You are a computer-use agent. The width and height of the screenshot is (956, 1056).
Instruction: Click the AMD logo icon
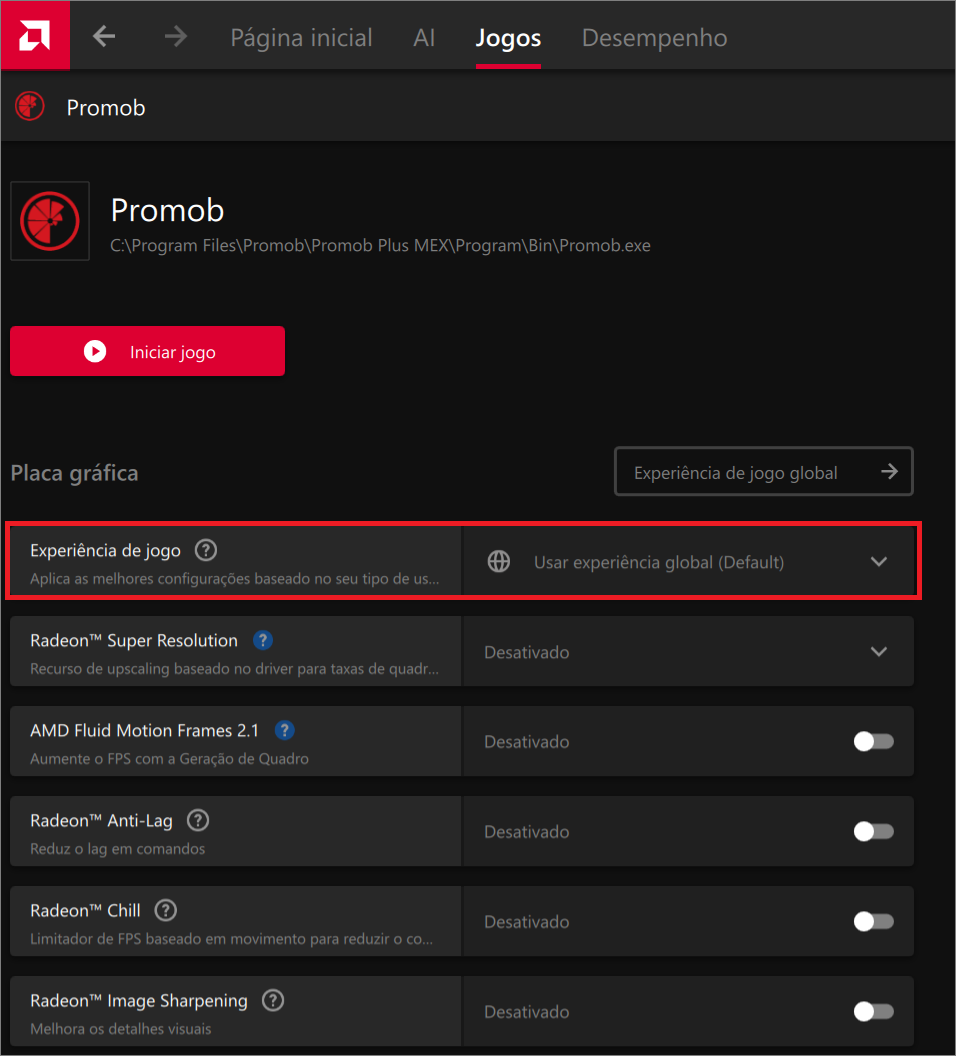35,35
